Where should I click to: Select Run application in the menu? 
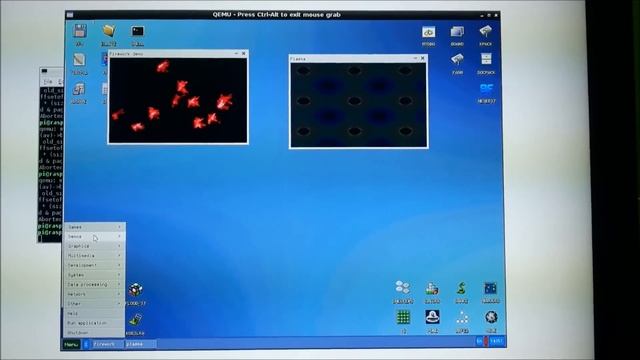click(x=95, y=323)
